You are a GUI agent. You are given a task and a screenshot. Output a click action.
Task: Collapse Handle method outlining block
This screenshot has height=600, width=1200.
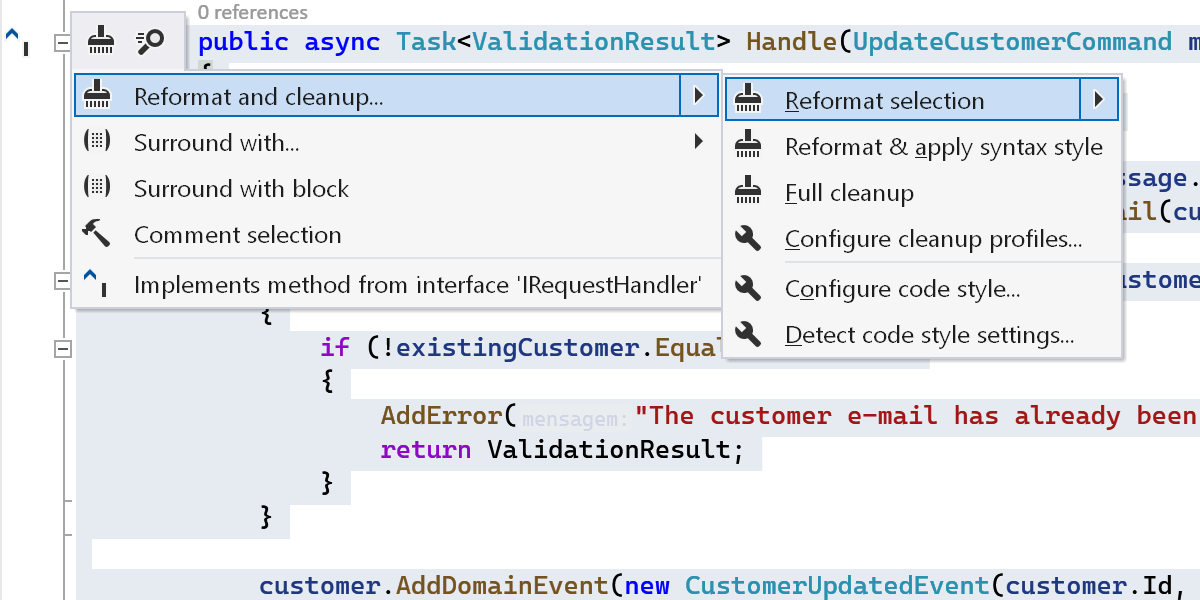[x=63, y=43]
